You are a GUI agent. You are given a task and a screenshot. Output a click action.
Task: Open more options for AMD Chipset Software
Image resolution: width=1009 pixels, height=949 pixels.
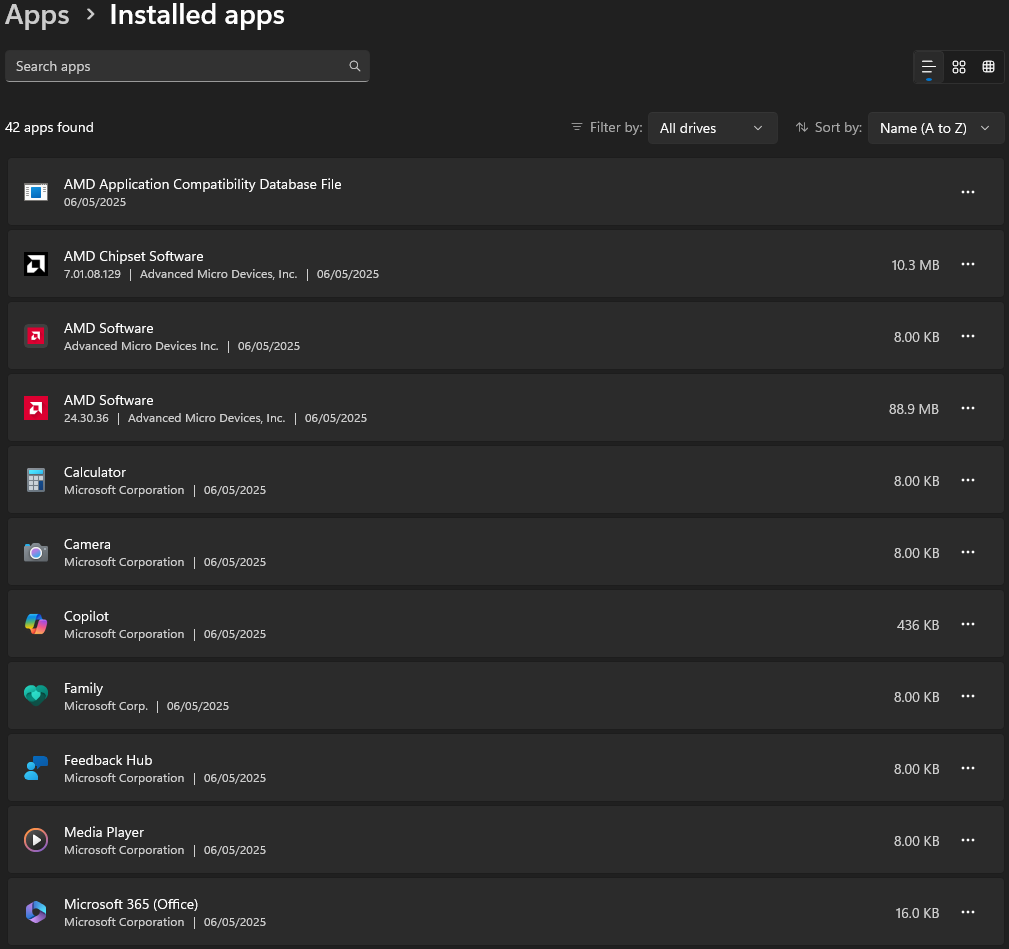[968, 264]
